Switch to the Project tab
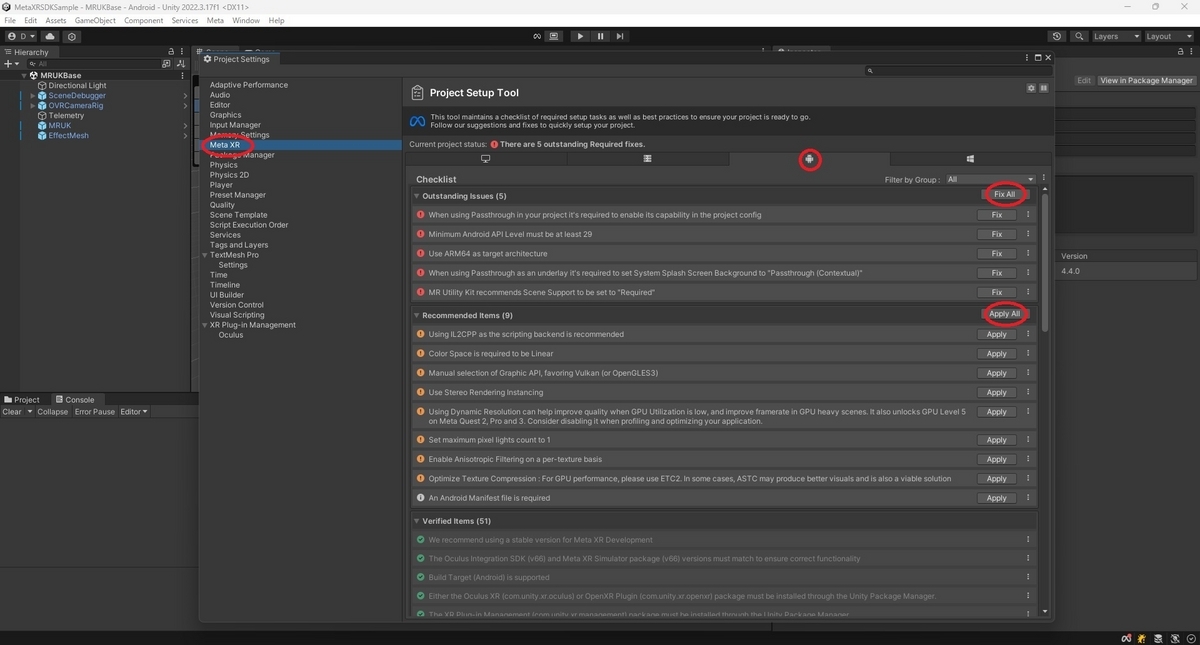Image resolution: width=1200 pixels, height=645 pixels. (x=22, y=400)
